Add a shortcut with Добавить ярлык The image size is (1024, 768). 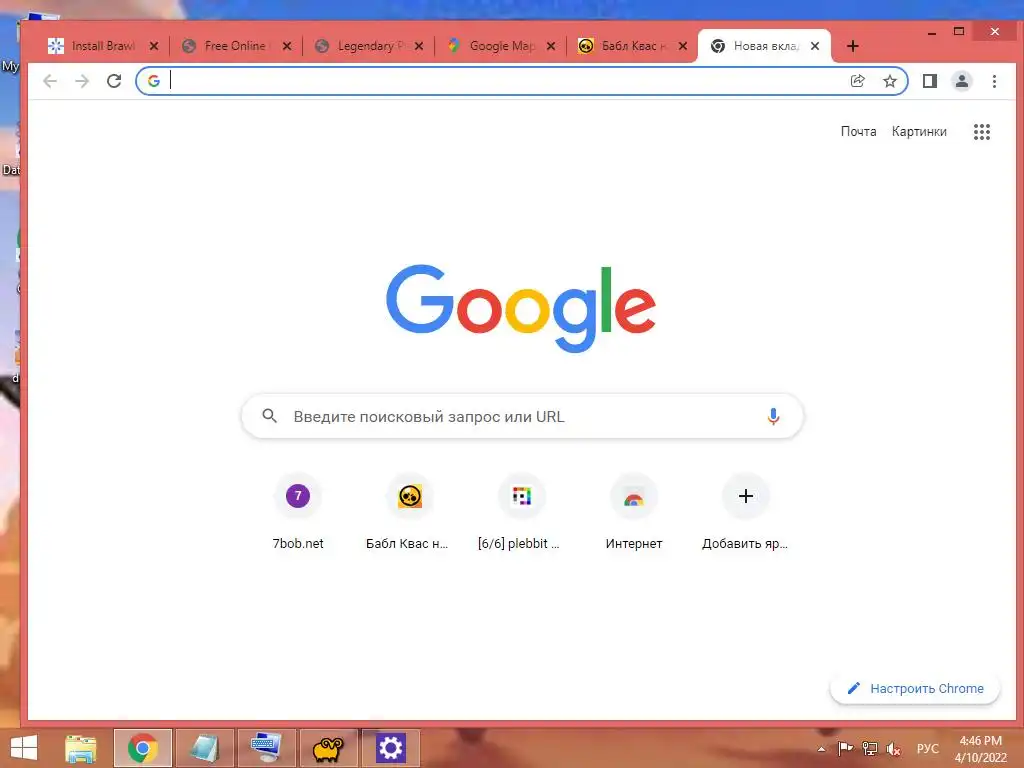[x=745, y=514]
